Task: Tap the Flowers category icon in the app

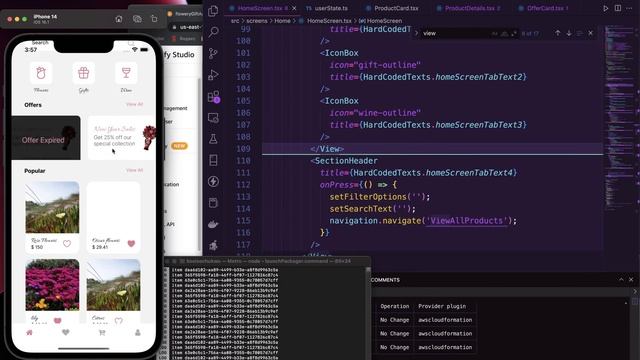Action: coord(41,73)
